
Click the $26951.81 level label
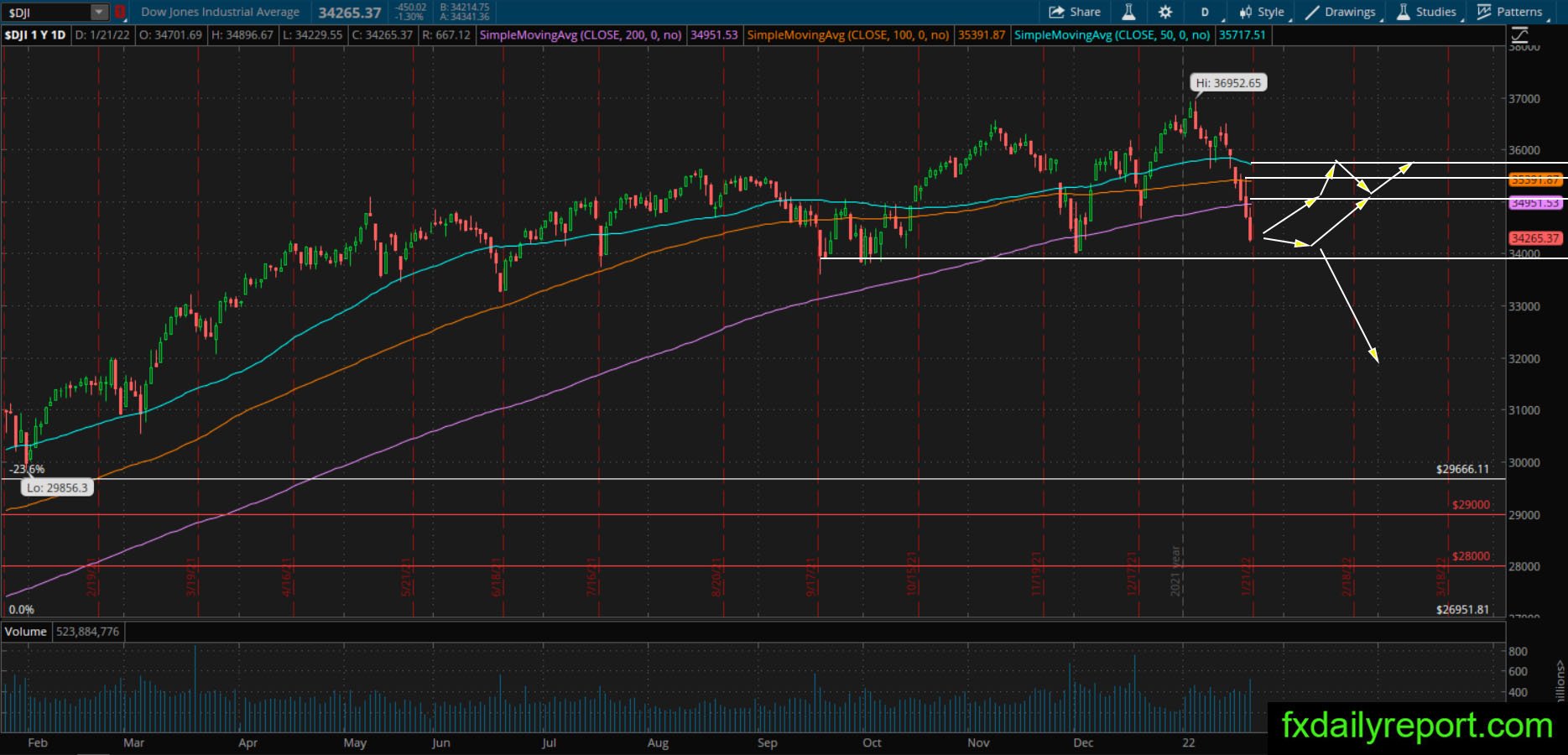click(1462, 610)
